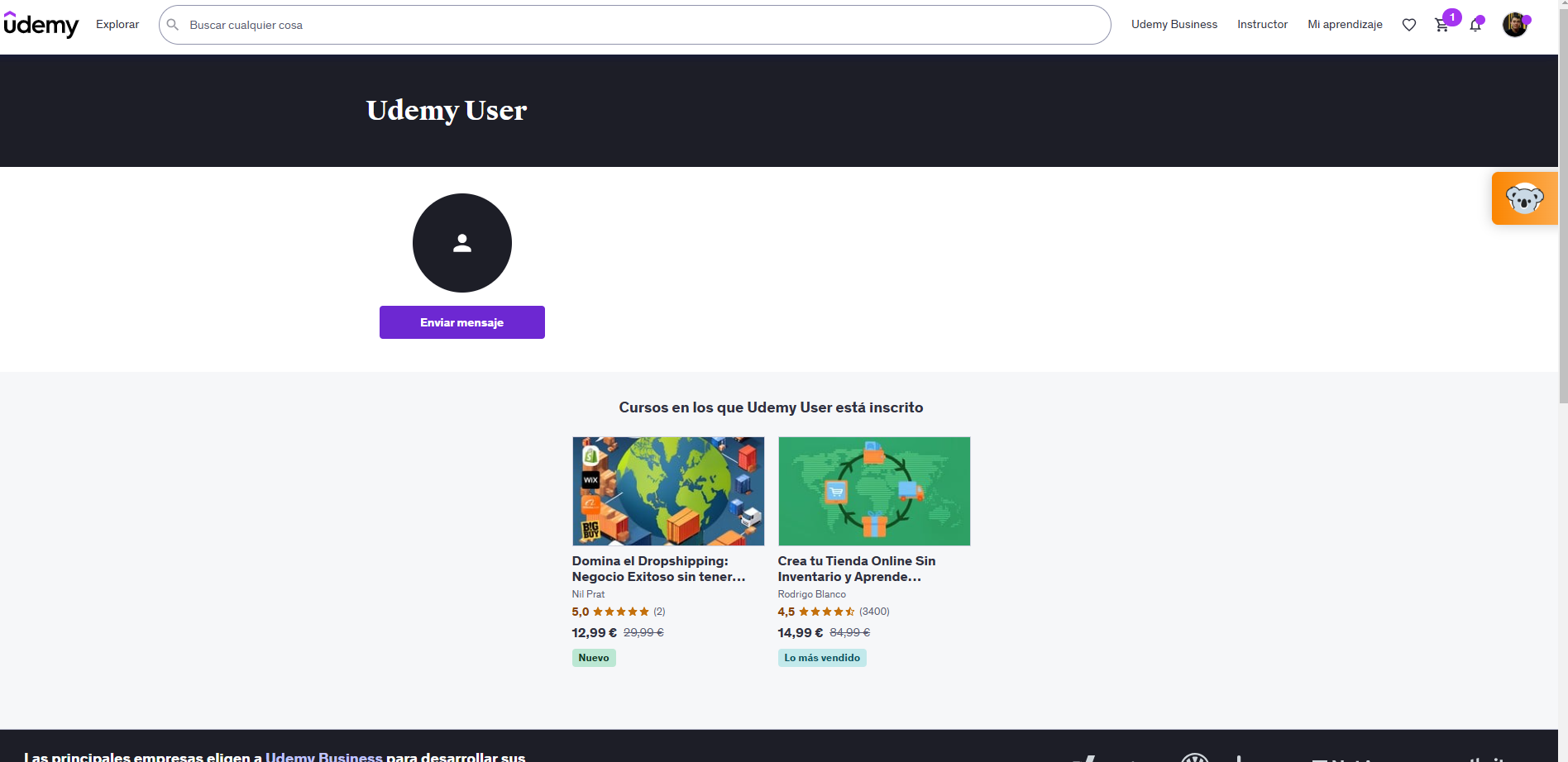
Task: Follow the Udemy Business link in the footer banner
Action: tap(324, 756)
